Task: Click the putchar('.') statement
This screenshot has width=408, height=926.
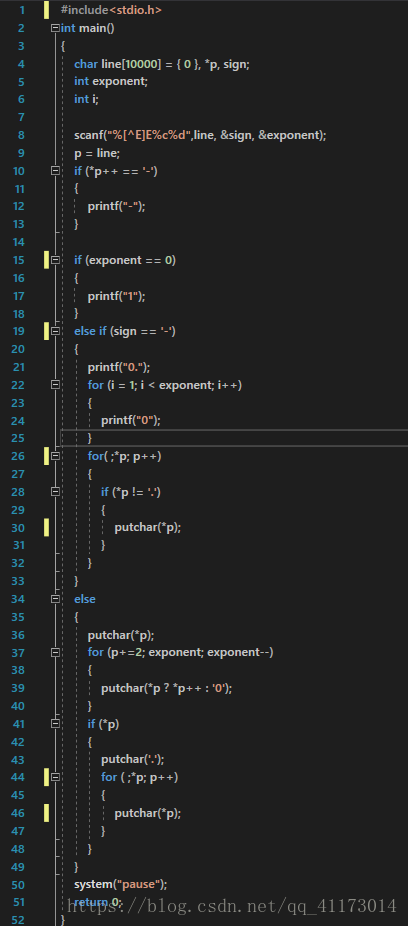Action: pos(133,759)
